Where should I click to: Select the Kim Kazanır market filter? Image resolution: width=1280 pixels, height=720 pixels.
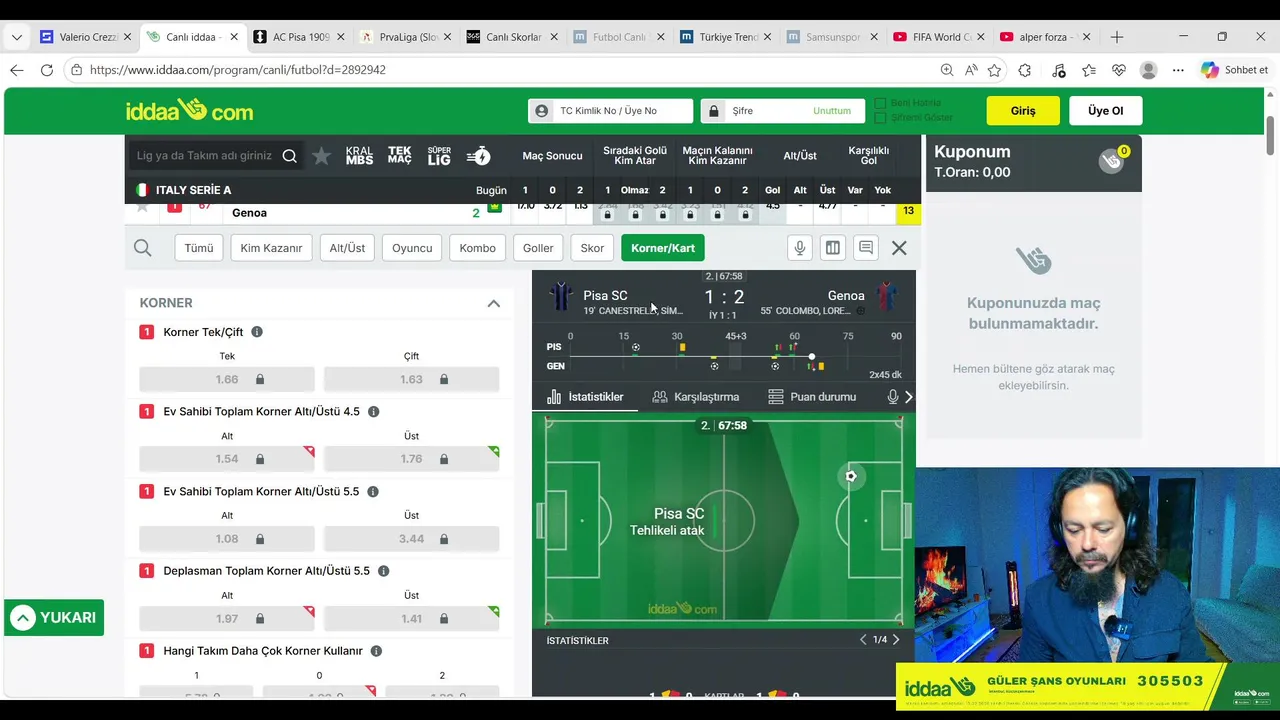[271, 248]
